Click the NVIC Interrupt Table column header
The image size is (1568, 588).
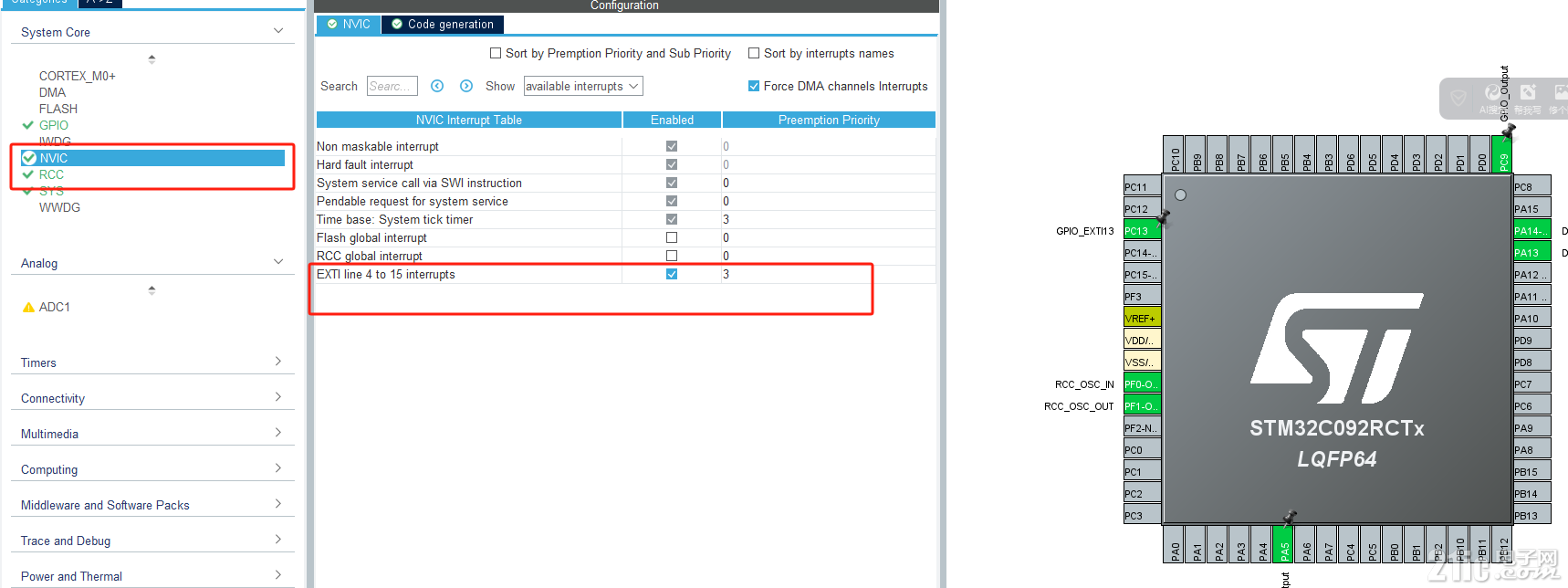(x=469, y=120)
